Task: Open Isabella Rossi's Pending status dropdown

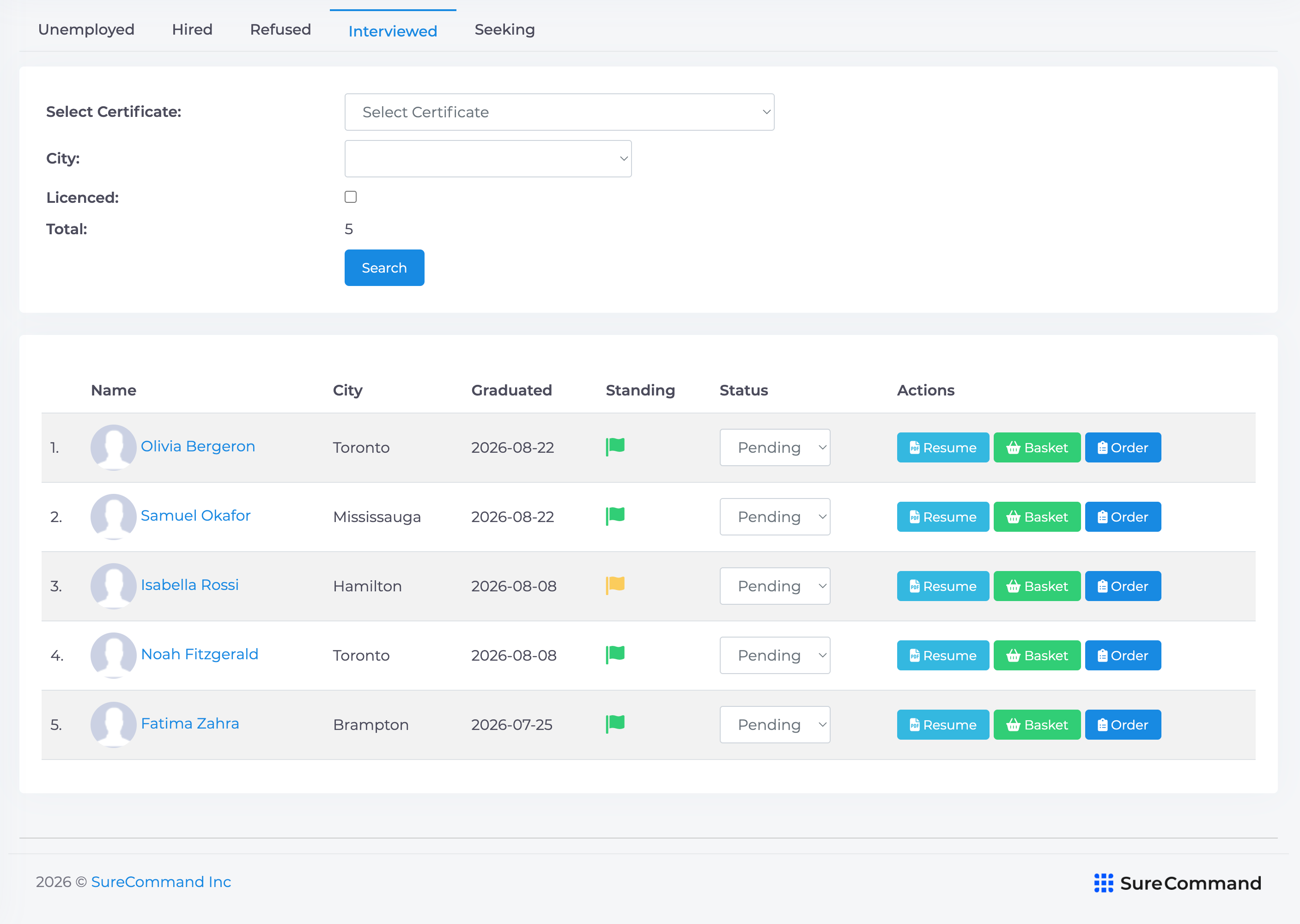Action: point(775,586)
